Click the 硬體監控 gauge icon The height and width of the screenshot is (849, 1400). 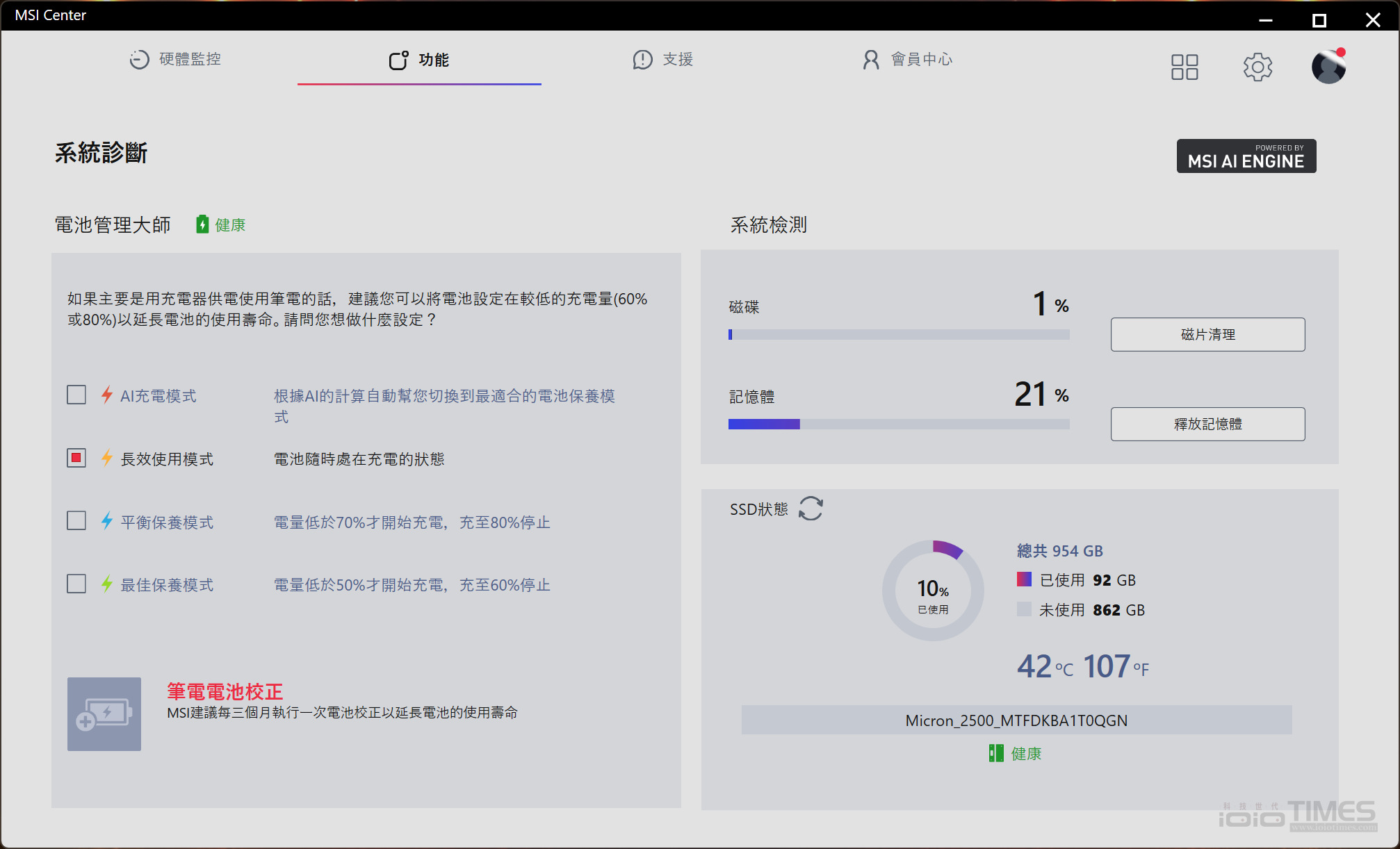tap(139, 60)
